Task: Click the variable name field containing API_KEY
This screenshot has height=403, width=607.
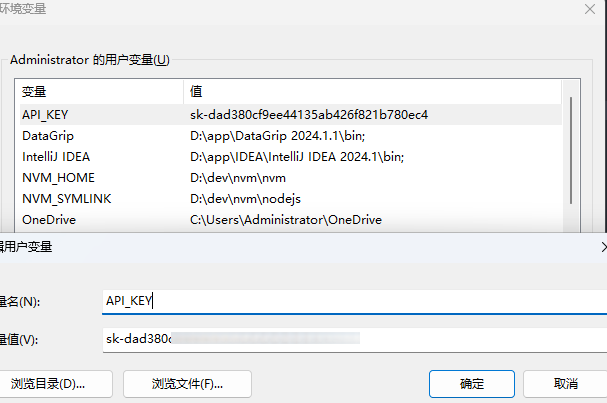Action: [350, 300]
